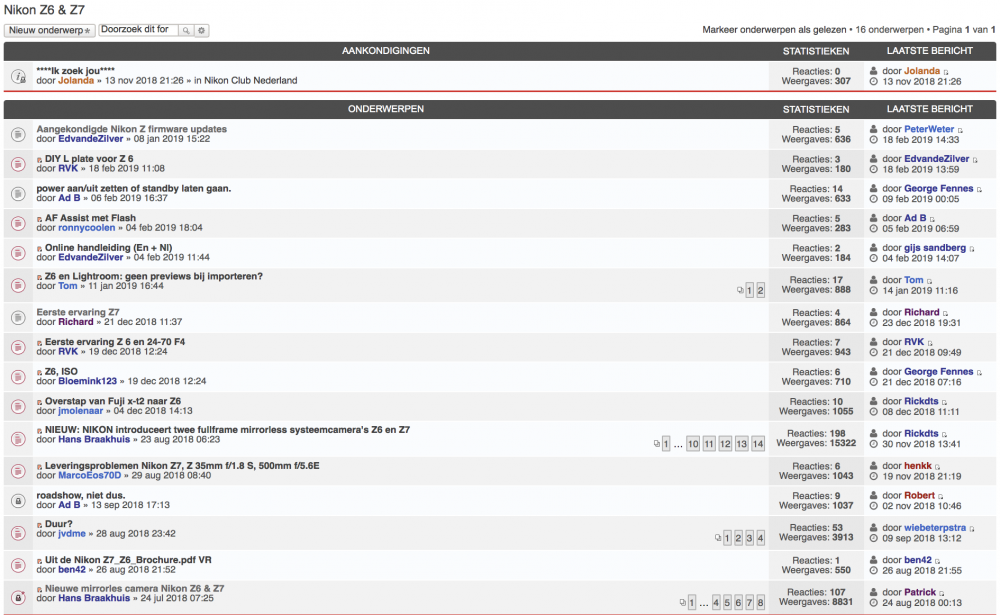Viewport: 1000px width, 615px height.
Task: Go to page 12 of the NIEUW NIKON topic
Action: [x=725, y=444]
